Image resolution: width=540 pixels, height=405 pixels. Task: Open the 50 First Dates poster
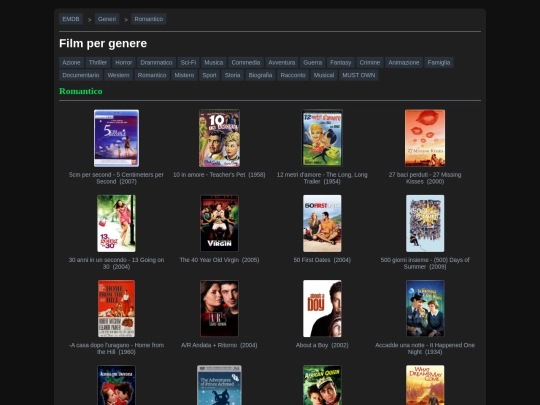coord(322,223)
